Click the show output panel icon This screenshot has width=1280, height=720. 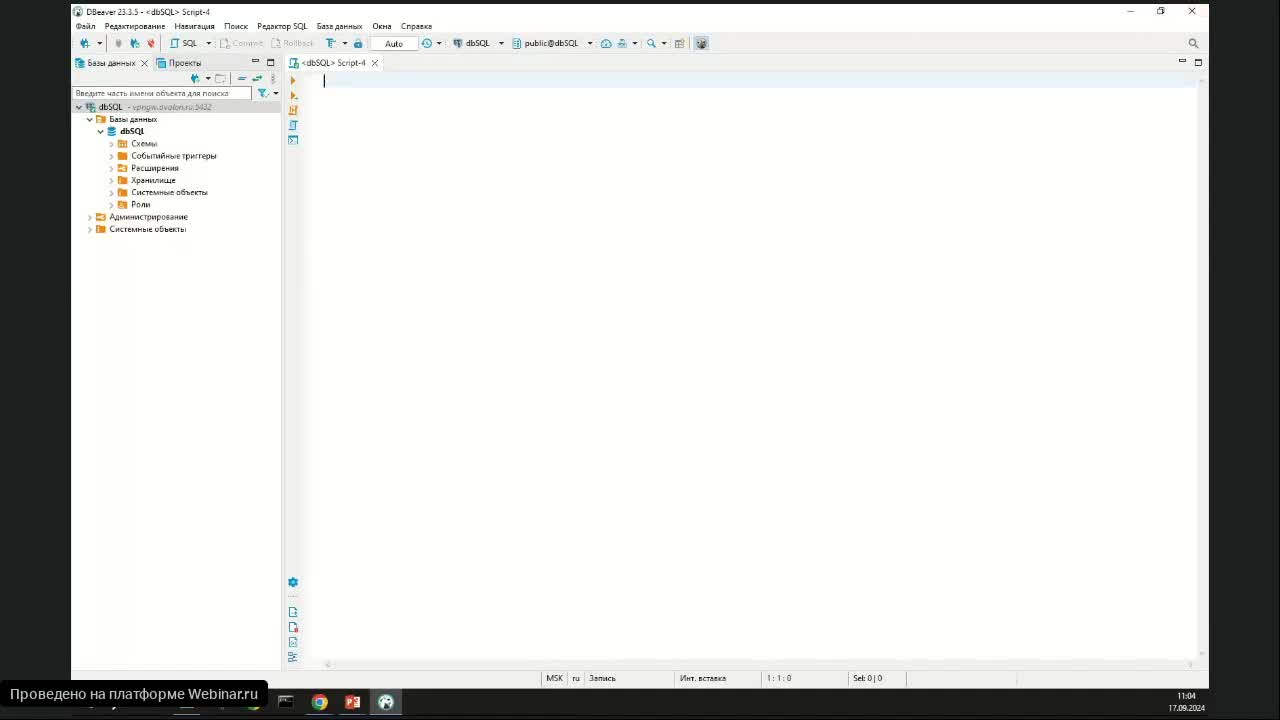tap(293, 612)
